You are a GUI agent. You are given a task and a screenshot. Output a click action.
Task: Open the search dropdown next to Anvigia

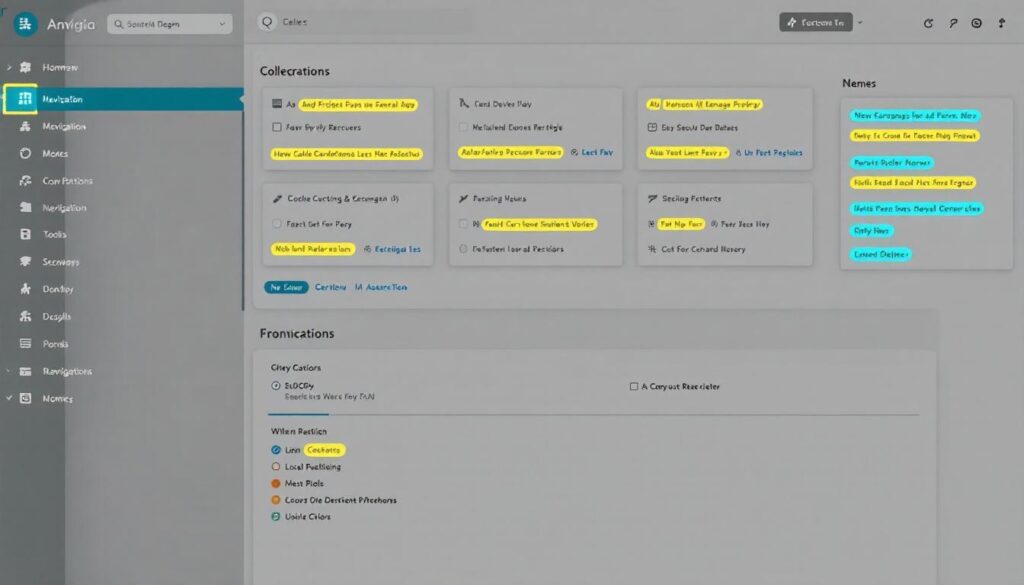pyautogui.click(x=168, y=24)
